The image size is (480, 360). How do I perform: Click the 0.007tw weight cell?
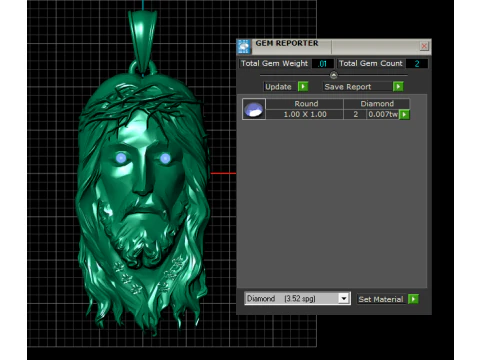pos(383,114)
